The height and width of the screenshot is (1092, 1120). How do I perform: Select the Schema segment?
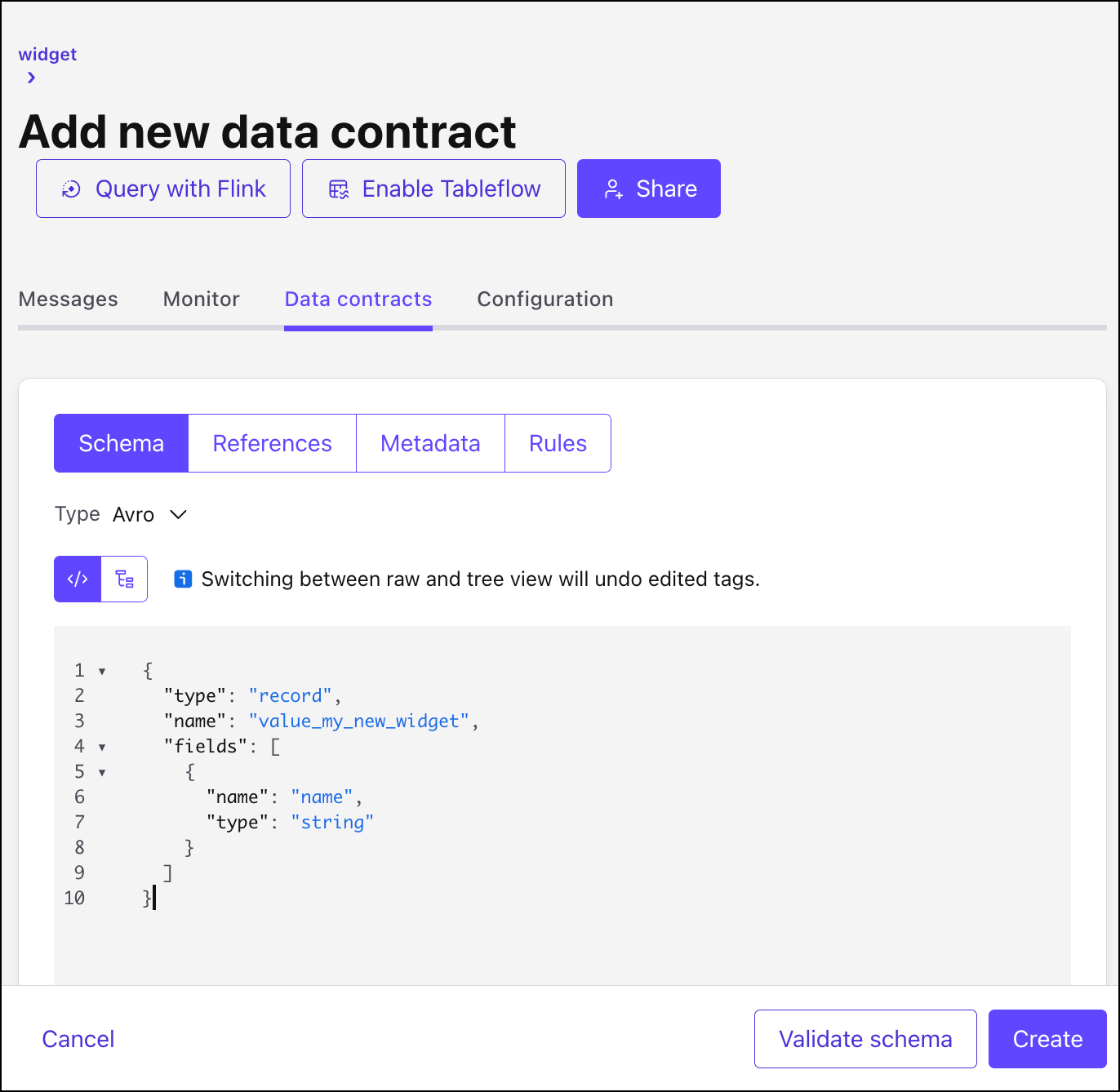[122, 443]
